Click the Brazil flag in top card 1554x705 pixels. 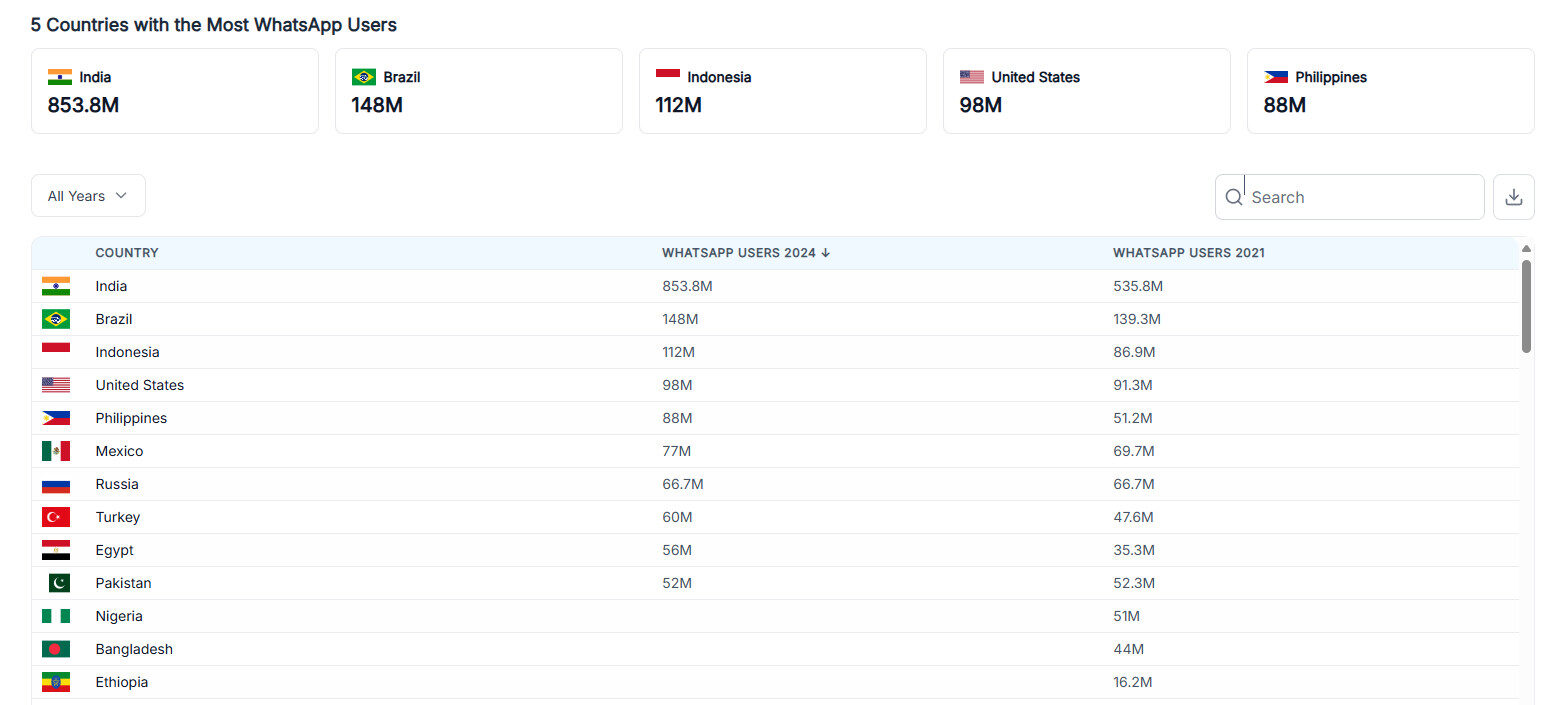pos(363,77)
